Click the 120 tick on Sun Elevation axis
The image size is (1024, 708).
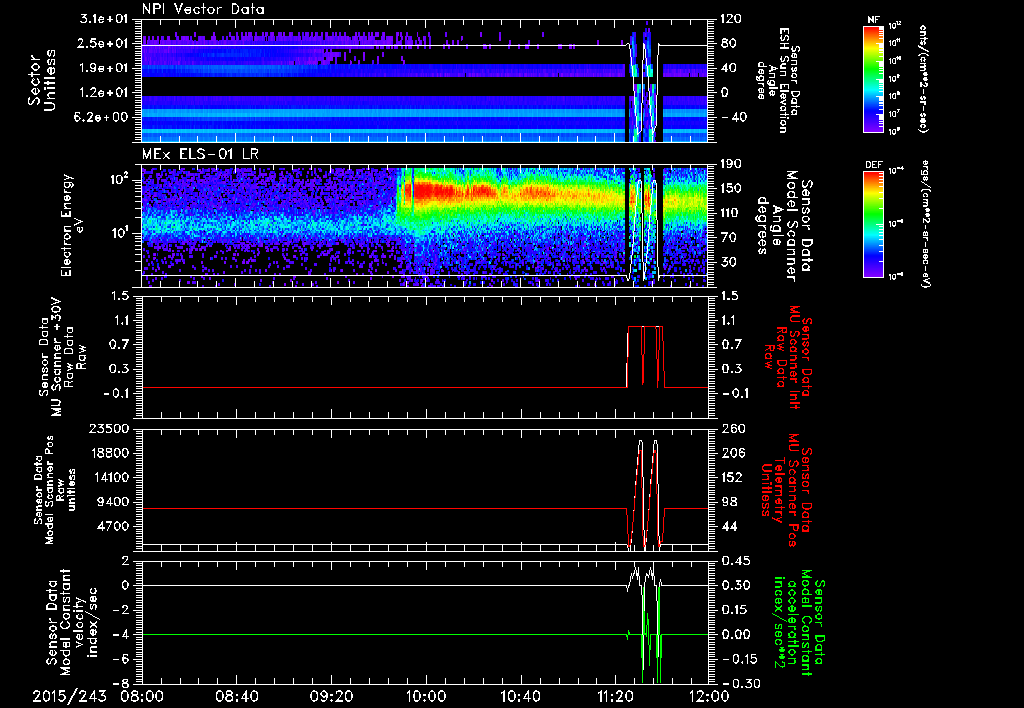(x=731, y=19)
